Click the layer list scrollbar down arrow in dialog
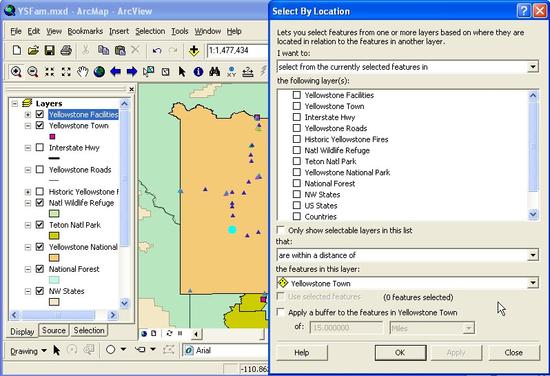 (x=533, y=214)
